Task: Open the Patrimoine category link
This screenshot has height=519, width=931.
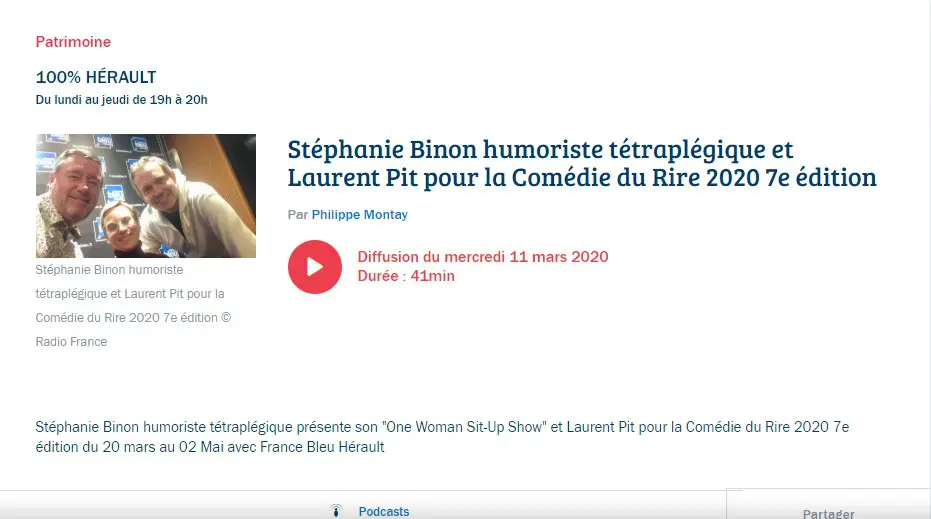Action: click(x=73, y=42)
